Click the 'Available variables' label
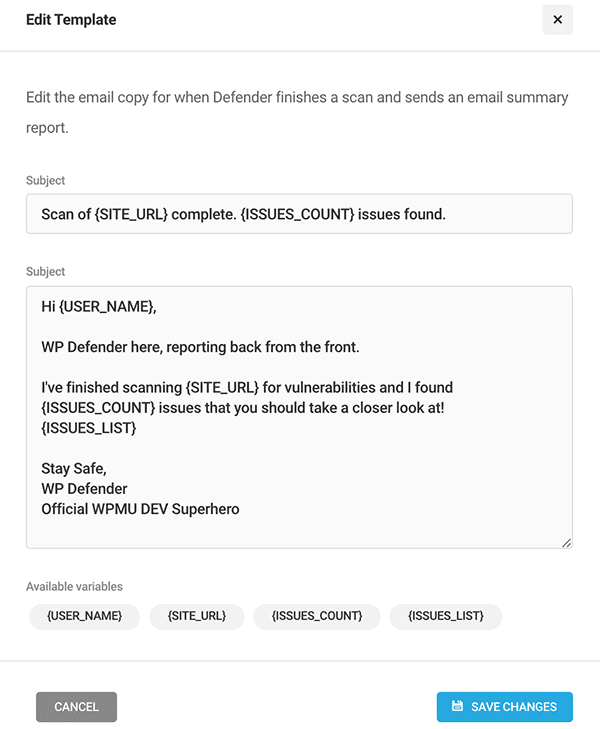 74,587
